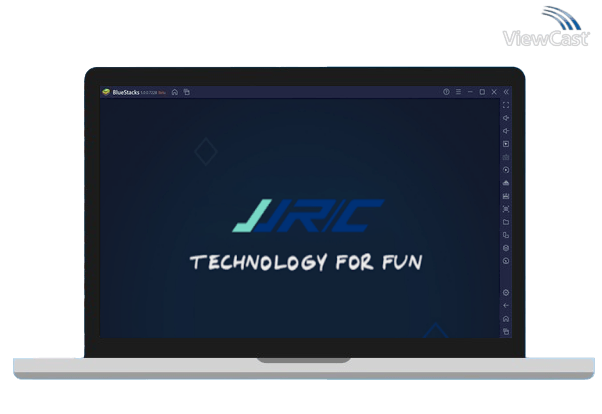Show recent apps from the side toolbar bottom

click(x=506, y=331)
